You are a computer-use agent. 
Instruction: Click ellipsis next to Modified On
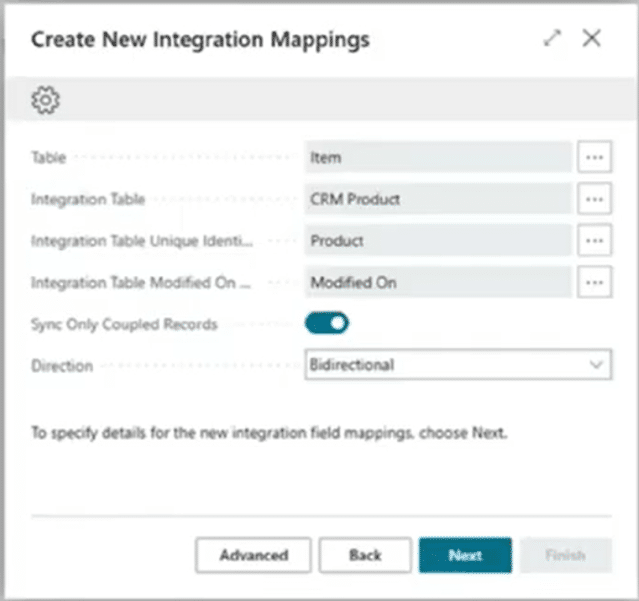594,283
